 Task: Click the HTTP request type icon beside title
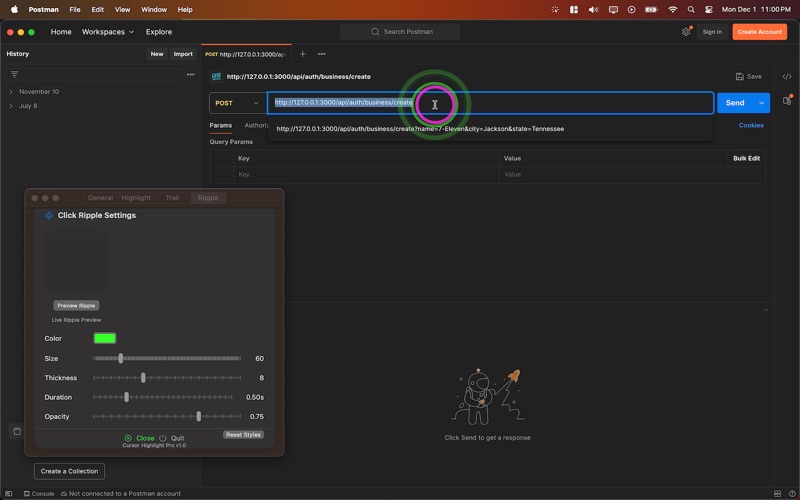pos(216,77)
